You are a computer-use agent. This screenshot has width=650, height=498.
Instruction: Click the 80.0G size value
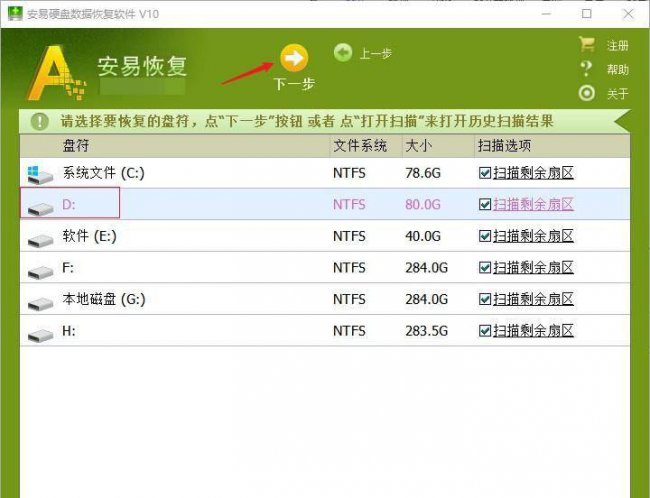(423, 204)
